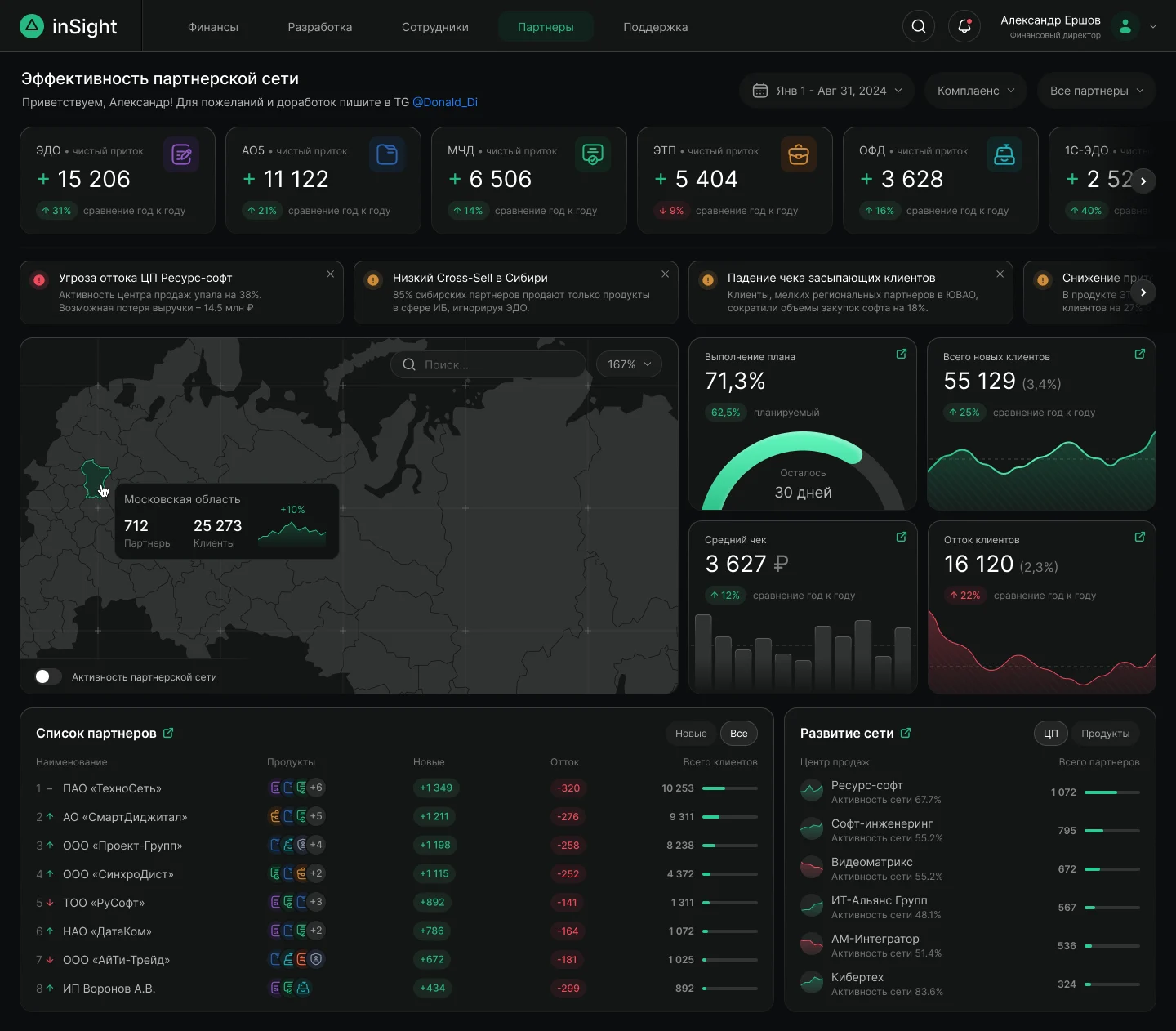
Task: Open Развитие сети external link icon
Action: [x=906, y=733]
